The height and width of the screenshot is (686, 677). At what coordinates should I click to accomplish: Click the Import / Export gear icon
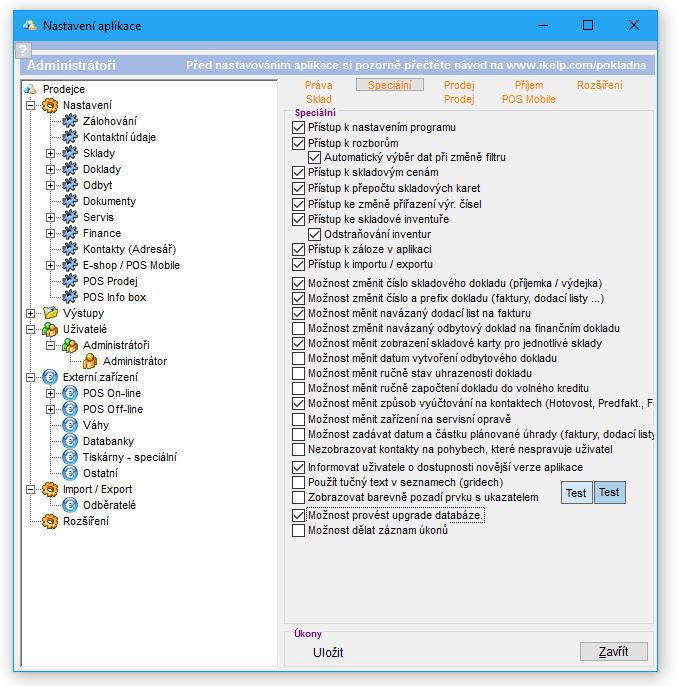tap(50, 489)
